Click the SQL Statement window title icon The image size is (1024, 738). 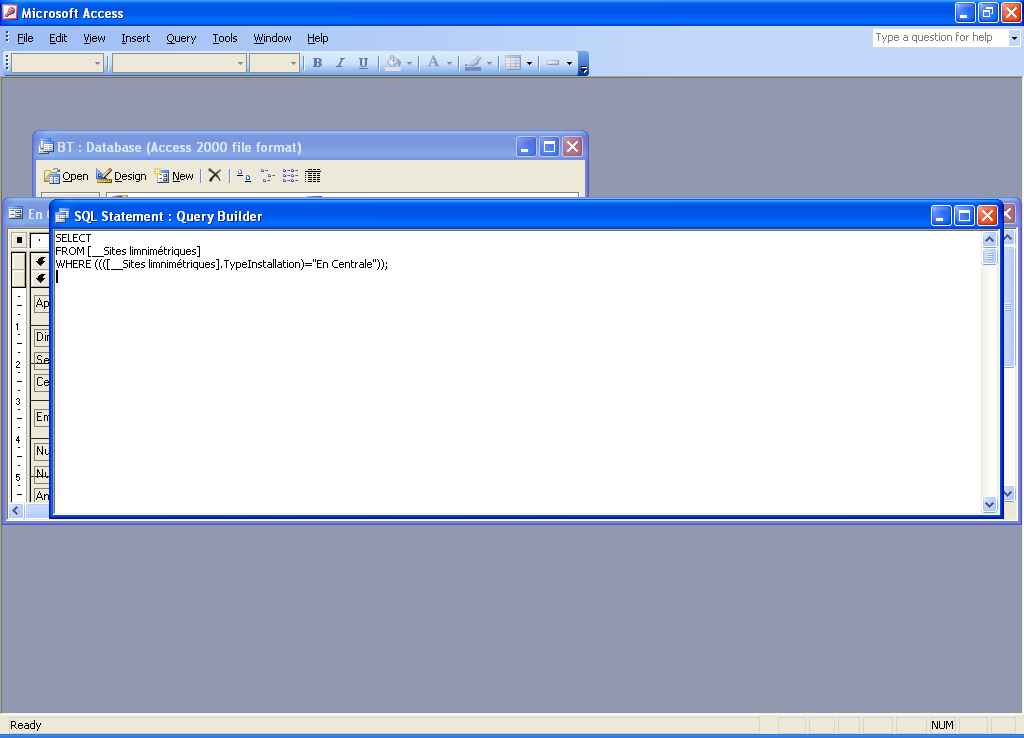(x=62, y=216)
